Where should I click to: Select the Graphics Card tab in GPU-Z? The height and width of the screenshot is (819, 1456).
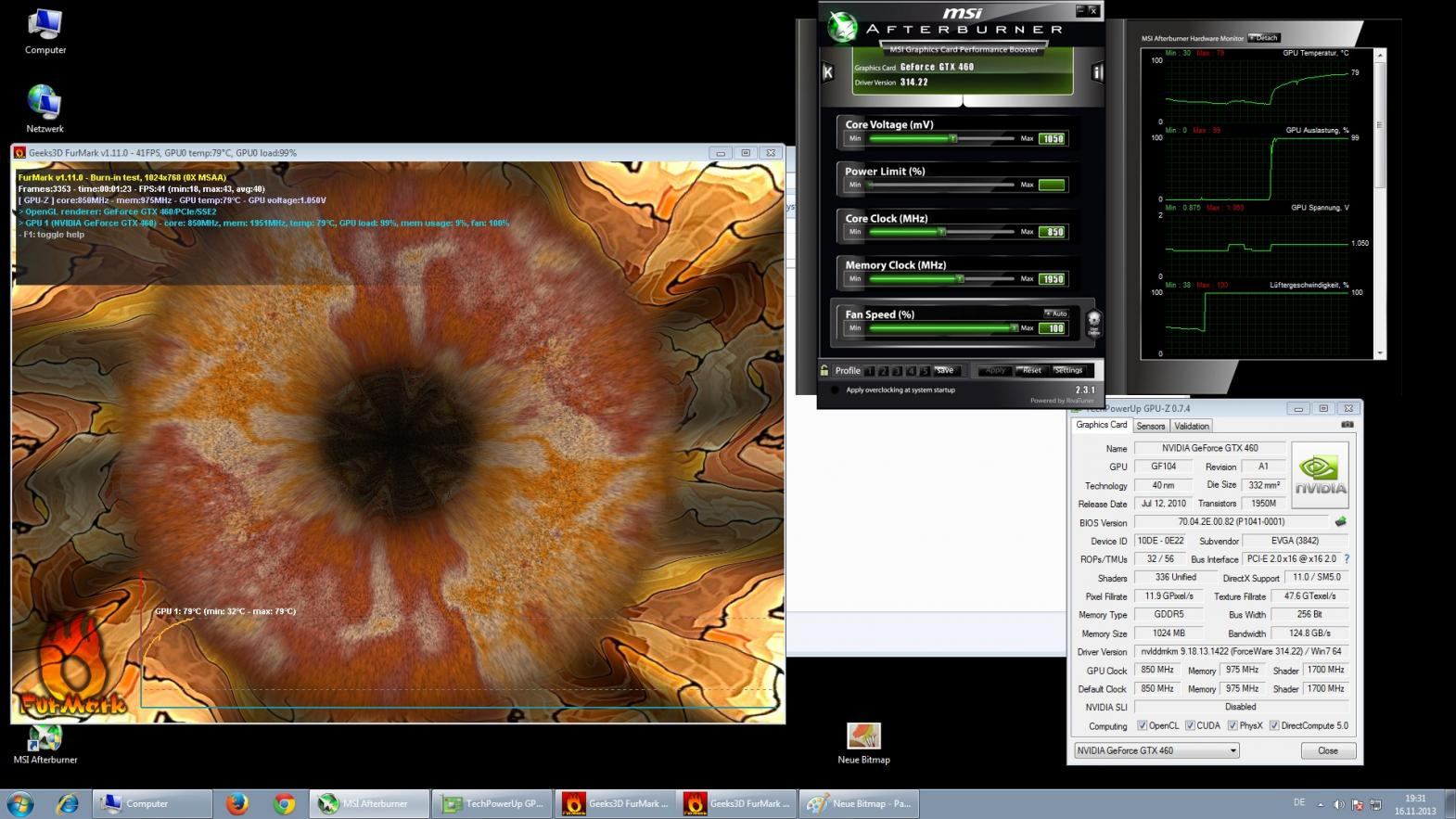[x=1101, y=425]
